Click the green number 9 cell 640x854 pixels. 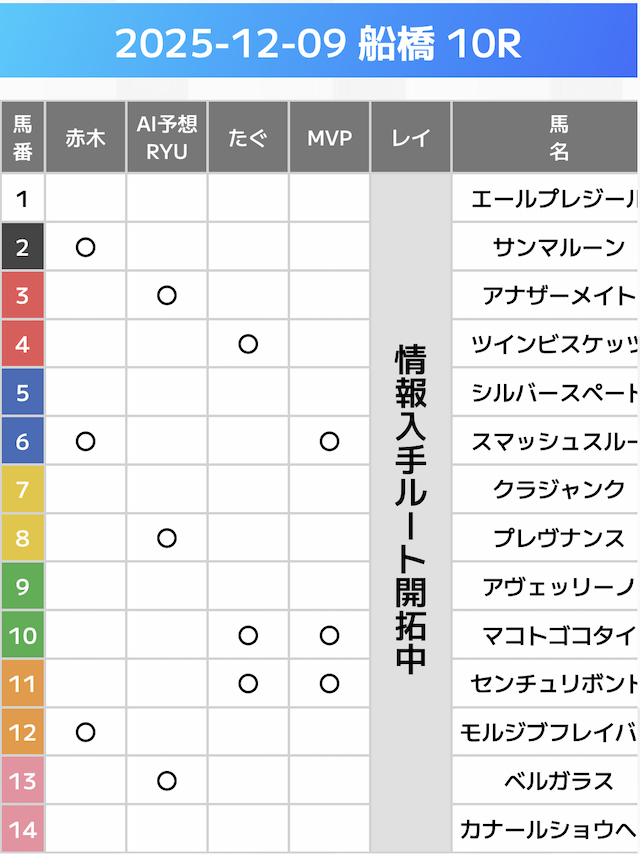[22, 587]
